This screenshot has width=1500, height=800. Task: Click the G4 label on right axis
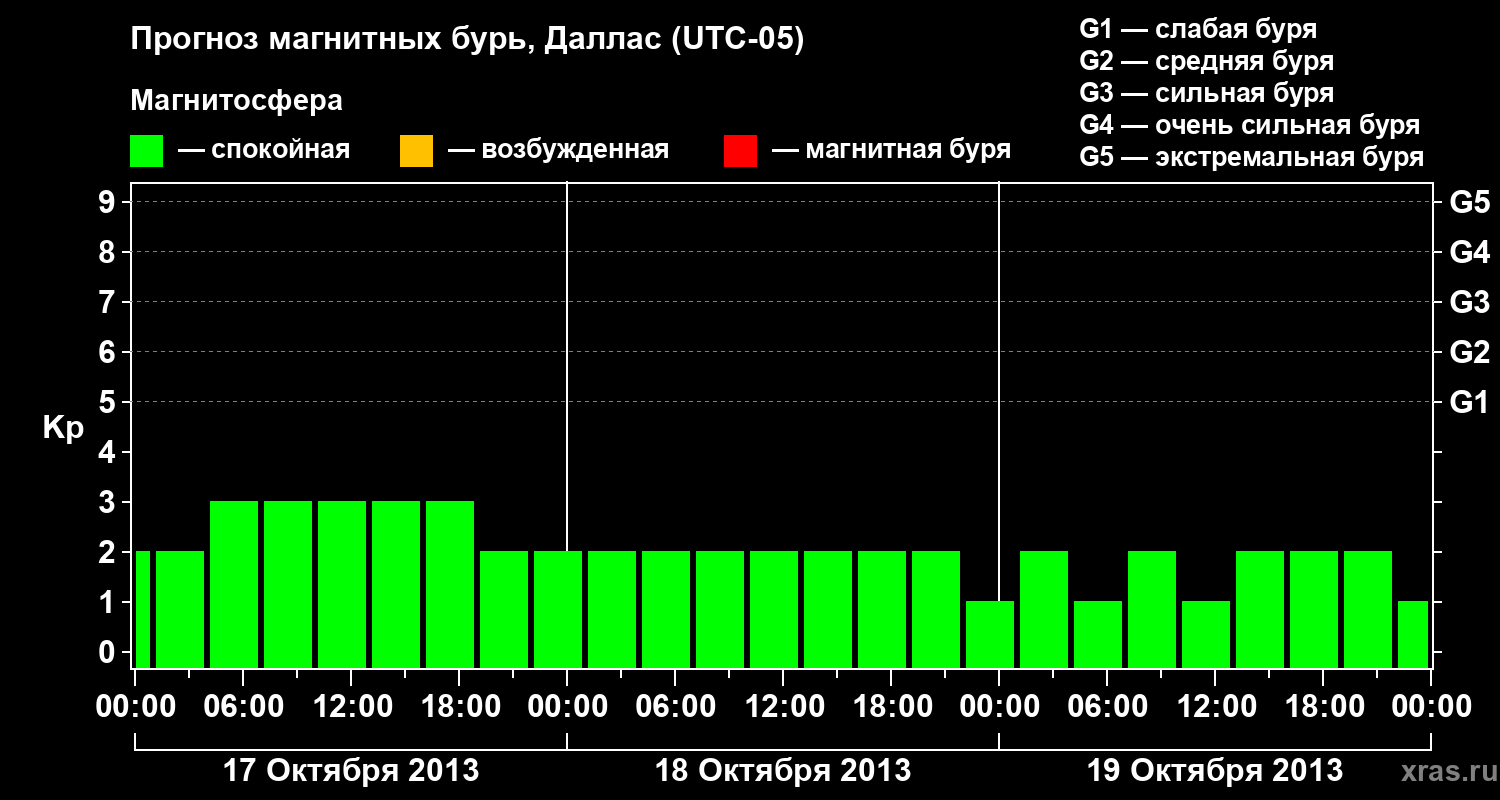(x=1469, y=252)
